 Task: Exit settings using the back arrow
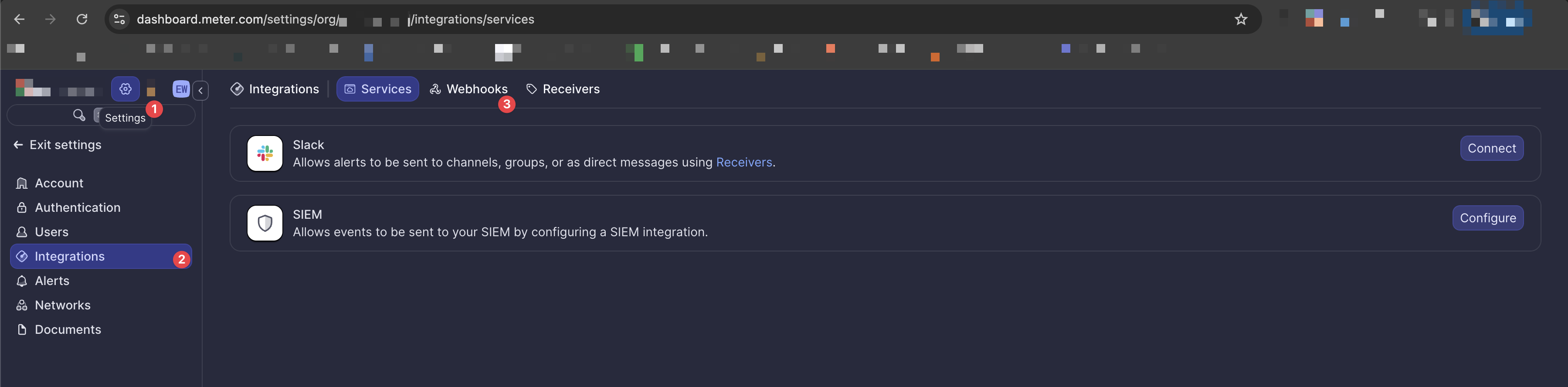point(18,145)
